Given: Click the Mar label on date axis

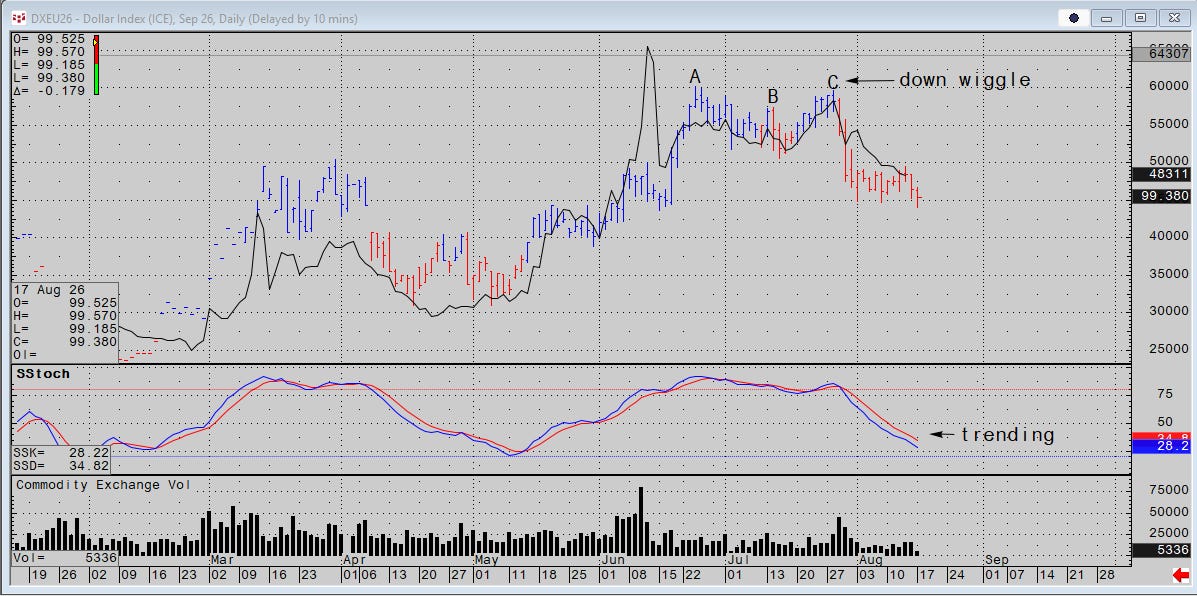Looking at the screenshot, I should 221,559.
